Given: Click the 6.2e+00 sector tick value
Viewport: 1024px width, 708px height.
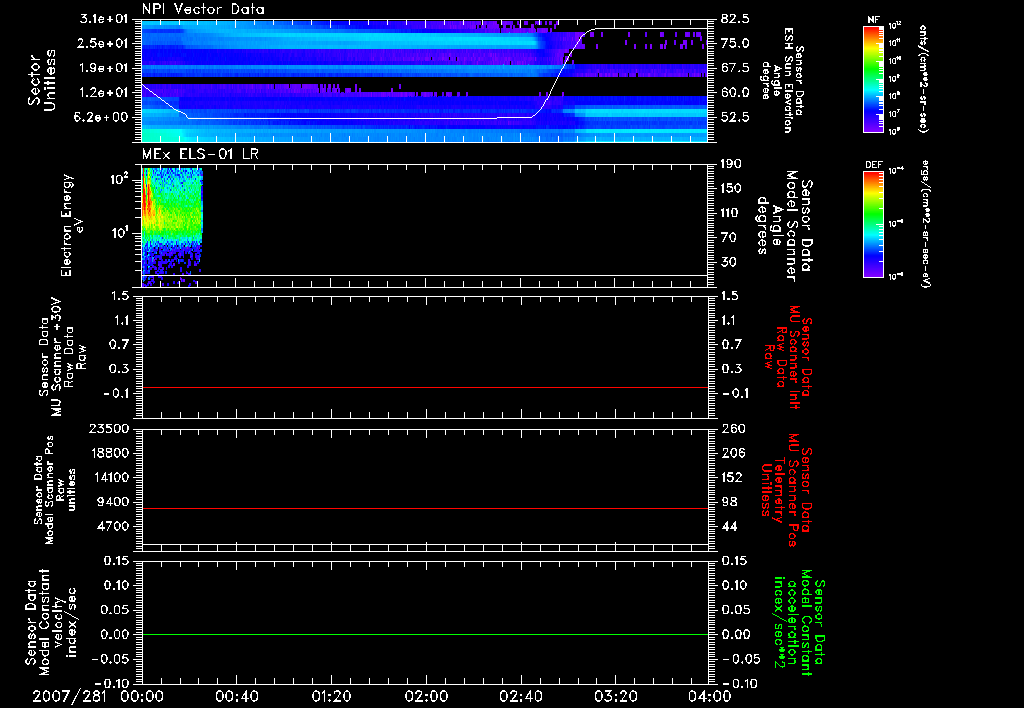Looking at the screenshot, I should (102, 118).
